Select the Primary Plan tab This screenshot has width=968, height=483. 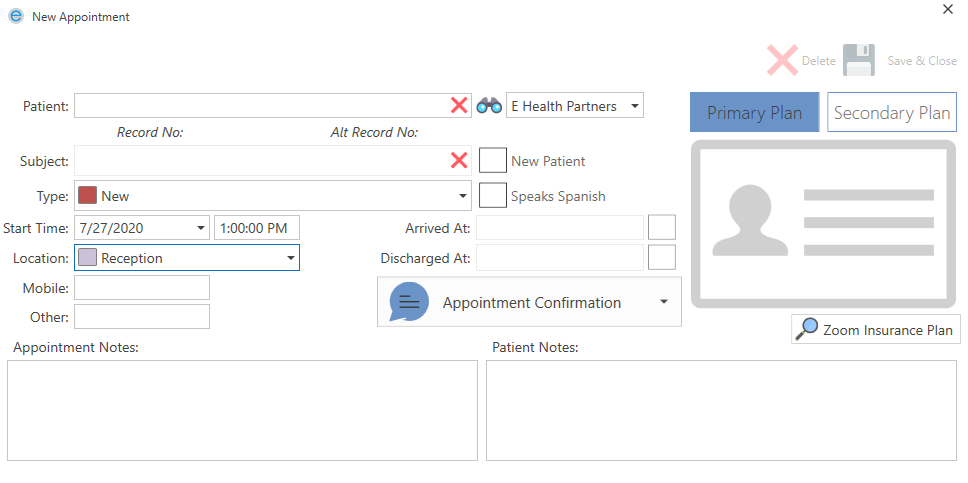(754, 112)
